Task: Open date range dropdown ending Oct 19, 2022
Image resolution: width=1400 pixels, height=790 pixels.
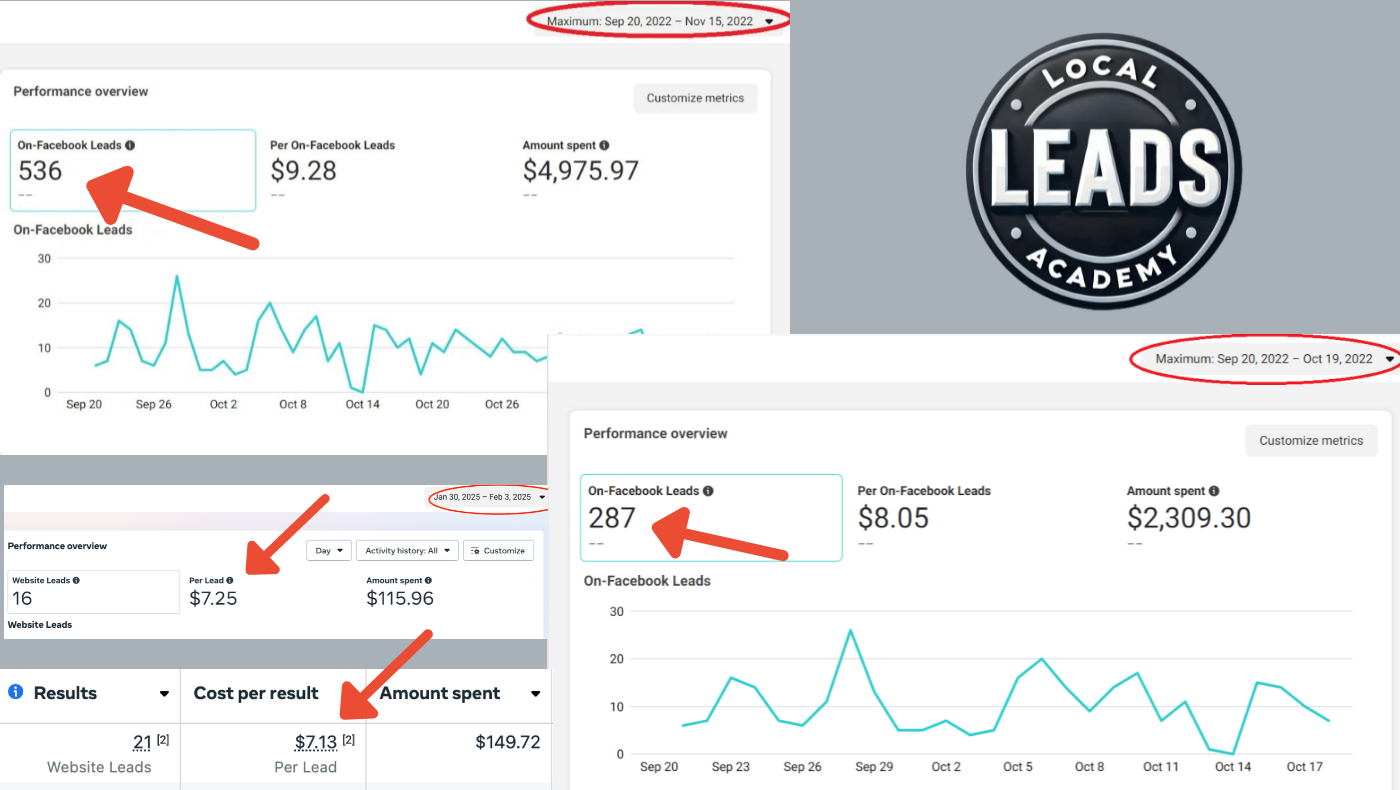Action: [x=1275, y=358]
